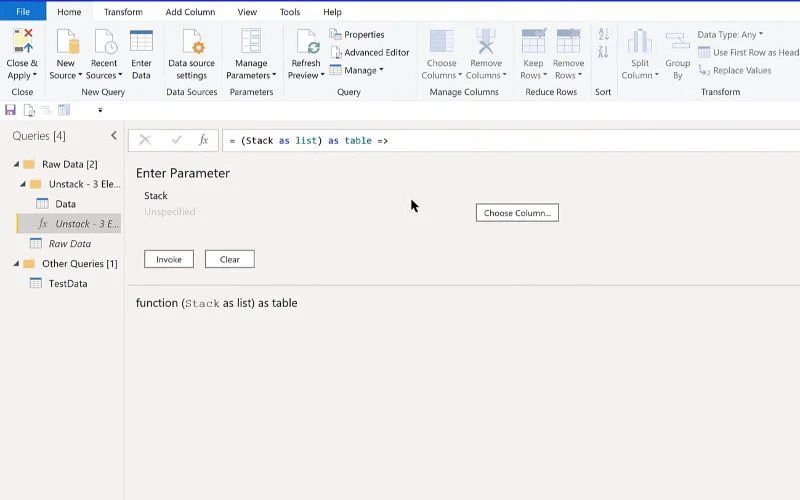This screenshot has width=800, height=500.
Task: Open the Refresh Preview dropdown
Action: click(322, 75)
